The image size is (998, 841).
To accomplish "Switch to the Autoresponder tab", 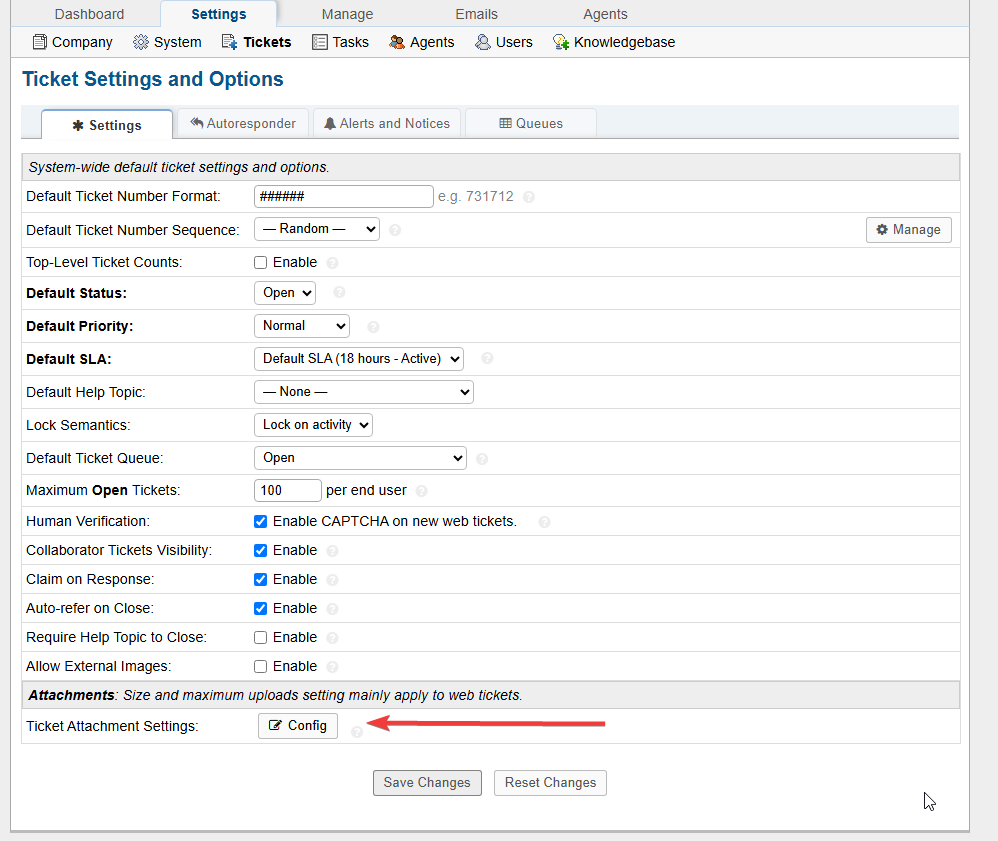I will (x=243, y=124).
